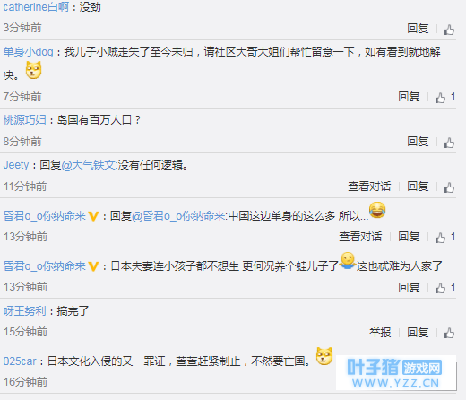Image resolution: width=466 pixels, height=400 pixels.
Task: Open 查看对话 on 昏君's 13-minute reply
Action: point(361,236)
